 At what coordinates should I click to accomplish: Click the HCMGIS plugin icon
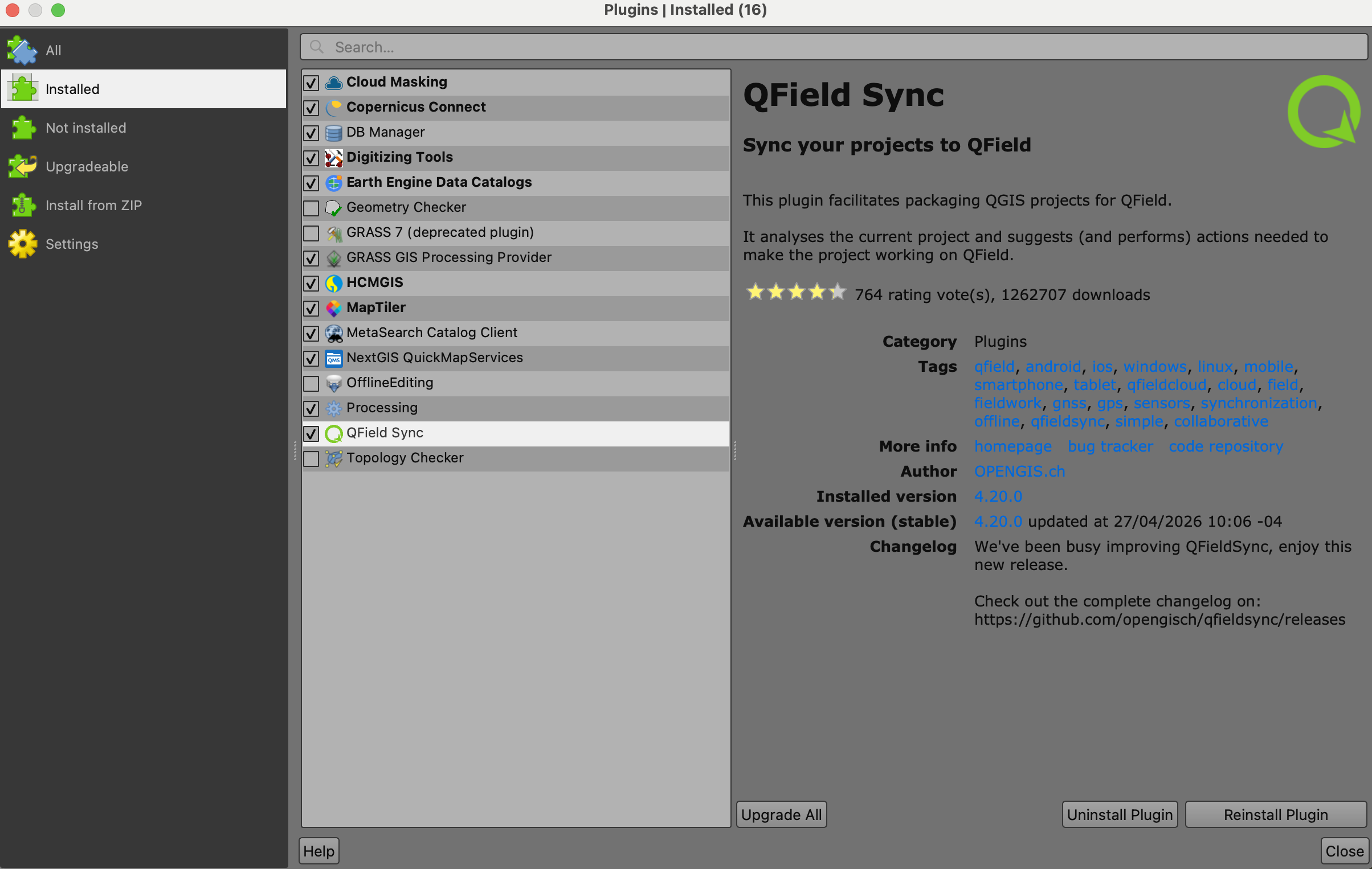pyautogui.click(x=333, y=283)
